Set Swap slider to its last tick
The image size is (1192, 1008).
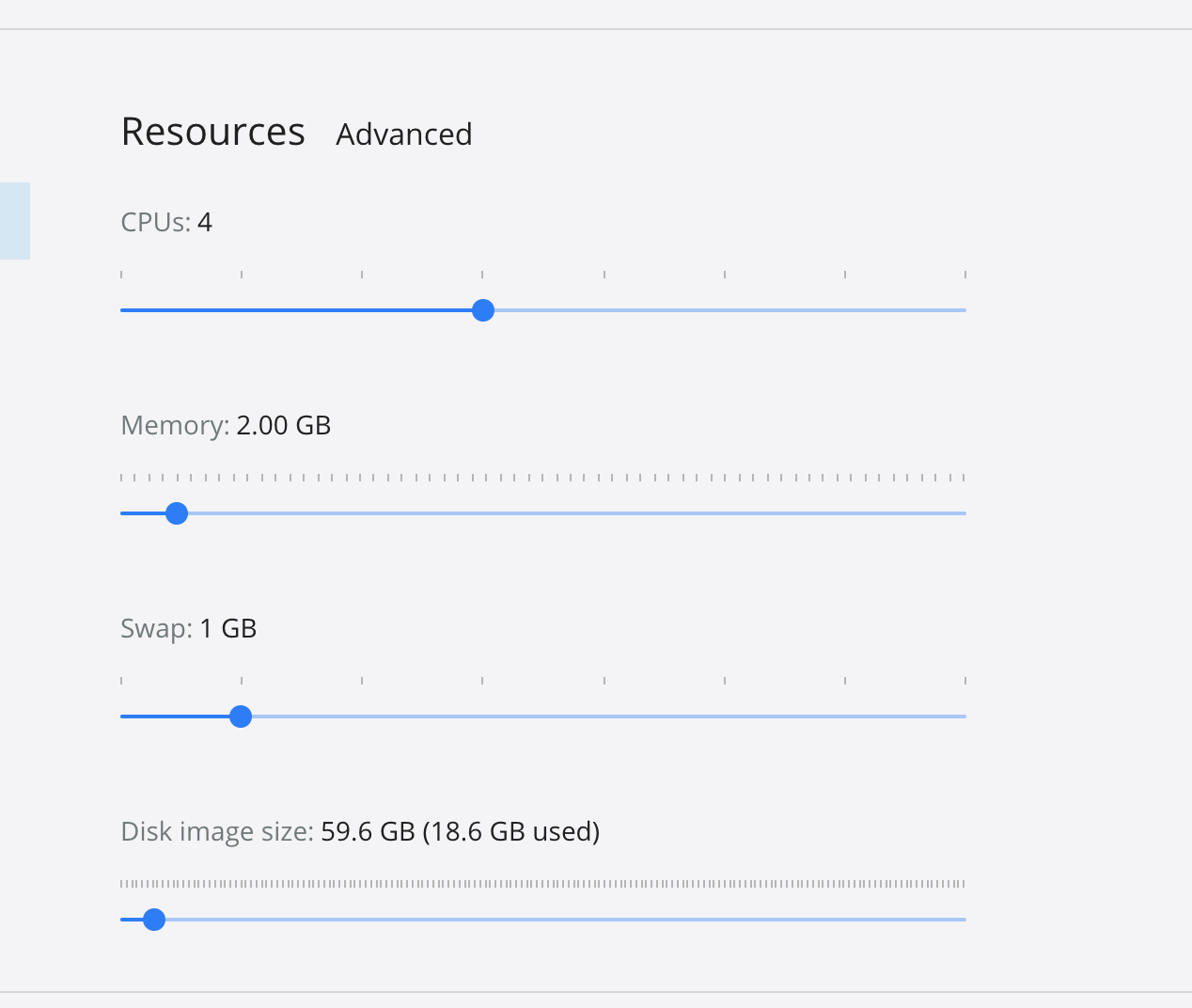pyautogui.click(x=965, y=717)
